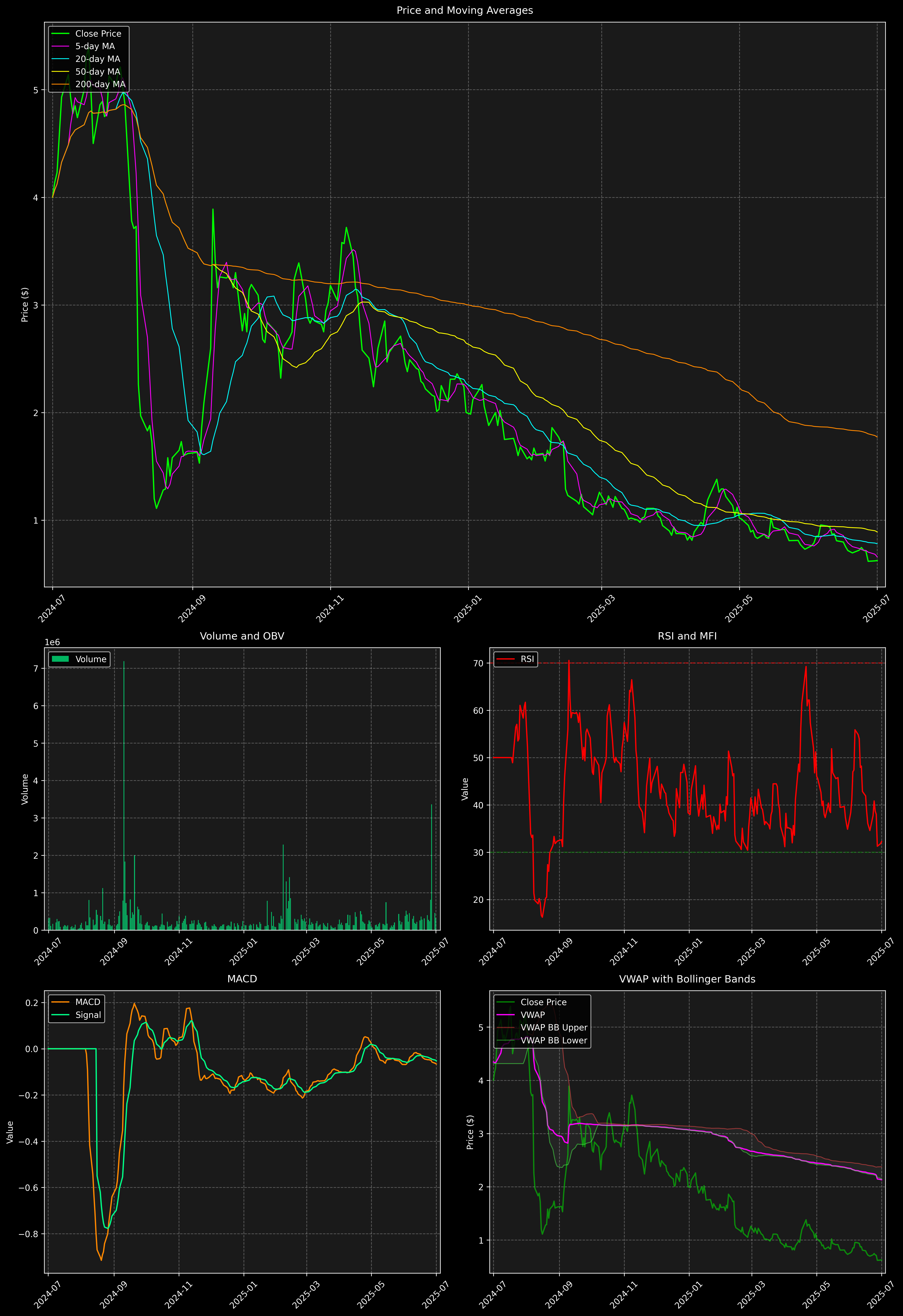Click the 'Price and Moving Averages' chart title
The image size is (903, 1316).
click(464, 10)
